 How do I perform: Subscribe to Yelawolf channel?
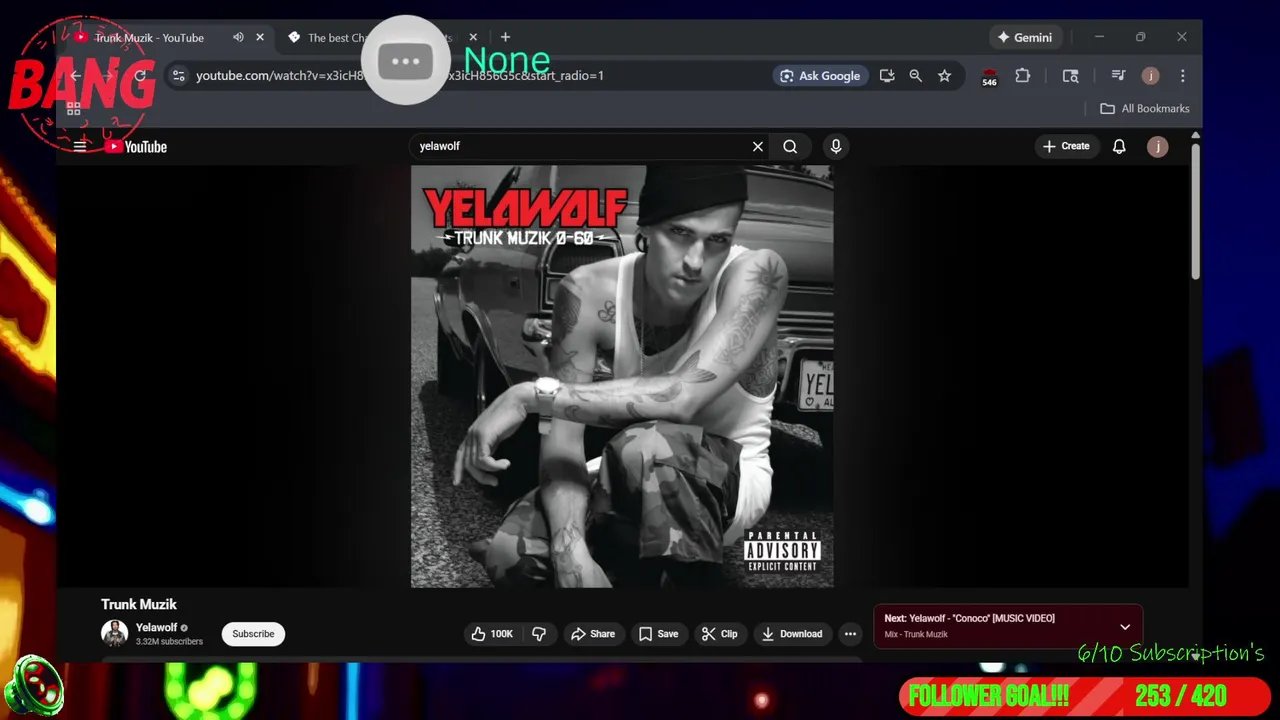click(x=253, y=634)
